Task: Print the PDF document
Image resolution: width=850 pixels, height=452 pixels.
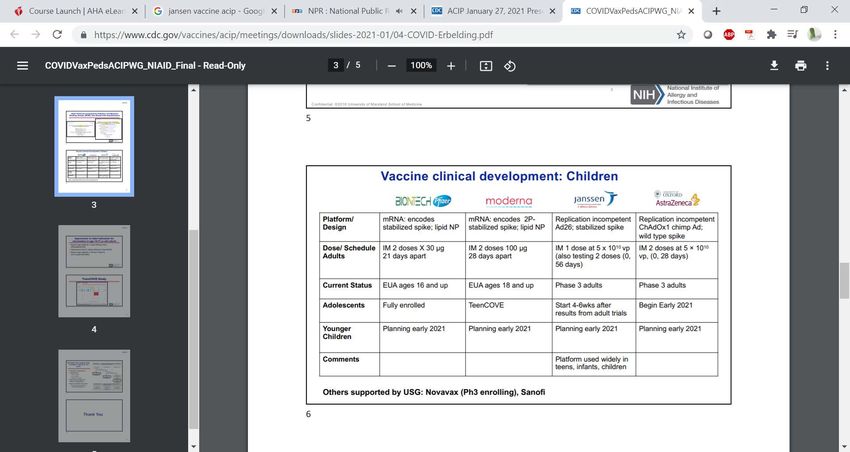Action: (x=801, y=66)
